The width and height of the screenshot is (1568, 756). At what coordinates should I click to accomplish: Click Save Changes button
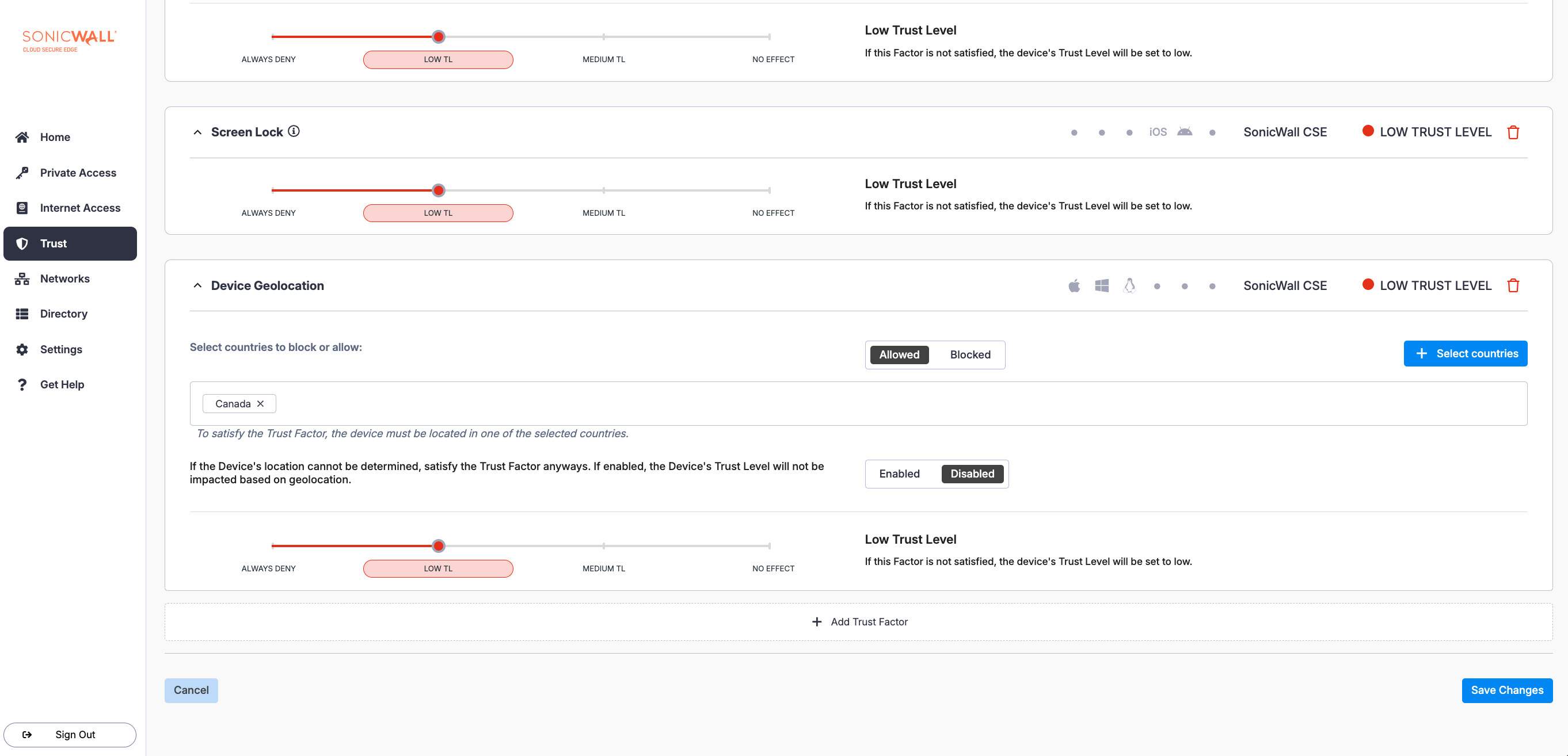click(1506, 690)
